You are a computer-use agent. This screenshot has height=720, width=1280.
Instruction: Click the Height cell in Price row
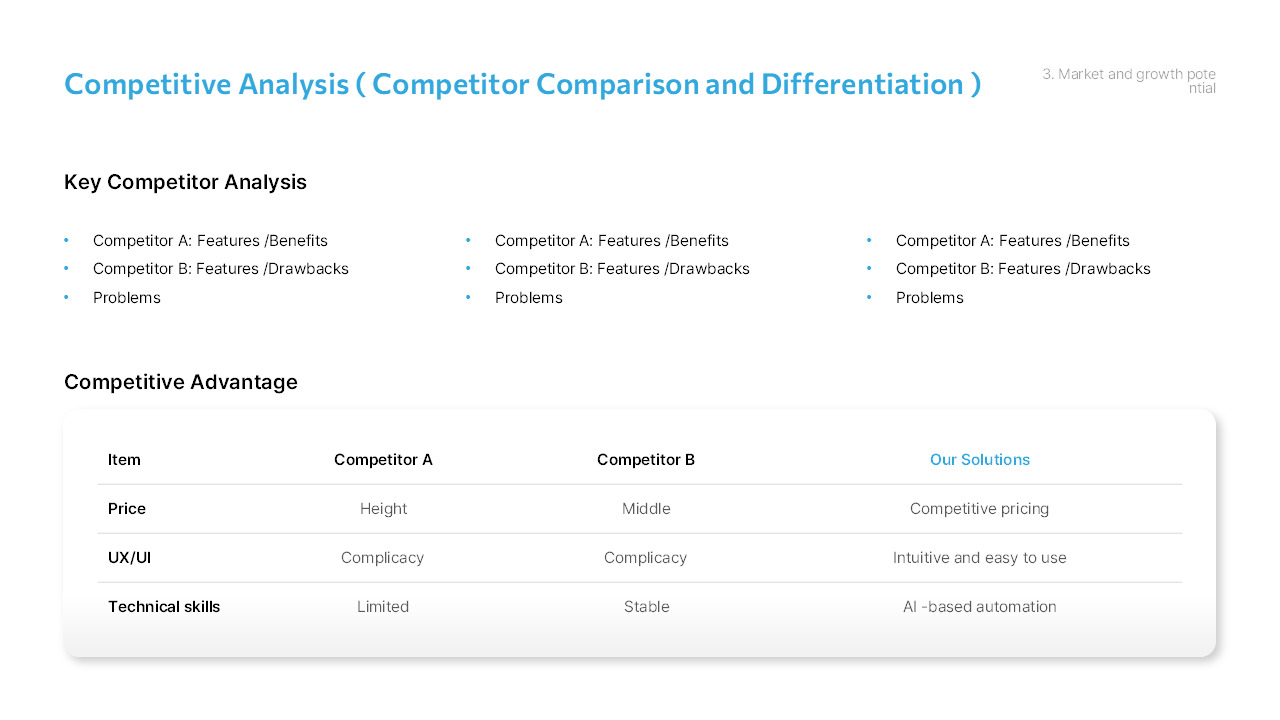(x=383, y=509)
